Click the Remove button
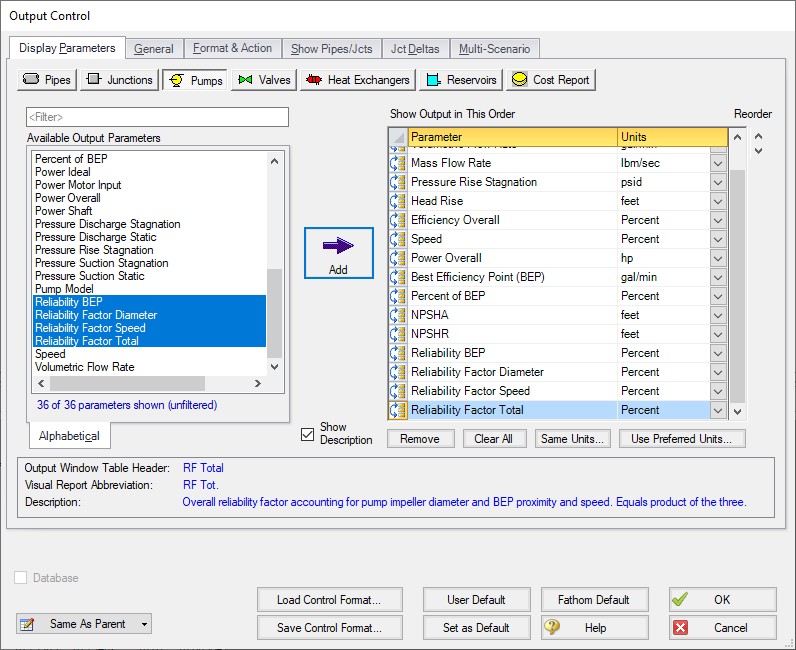The height and width of the screenshot is (650, 796). tap(420, 439)
